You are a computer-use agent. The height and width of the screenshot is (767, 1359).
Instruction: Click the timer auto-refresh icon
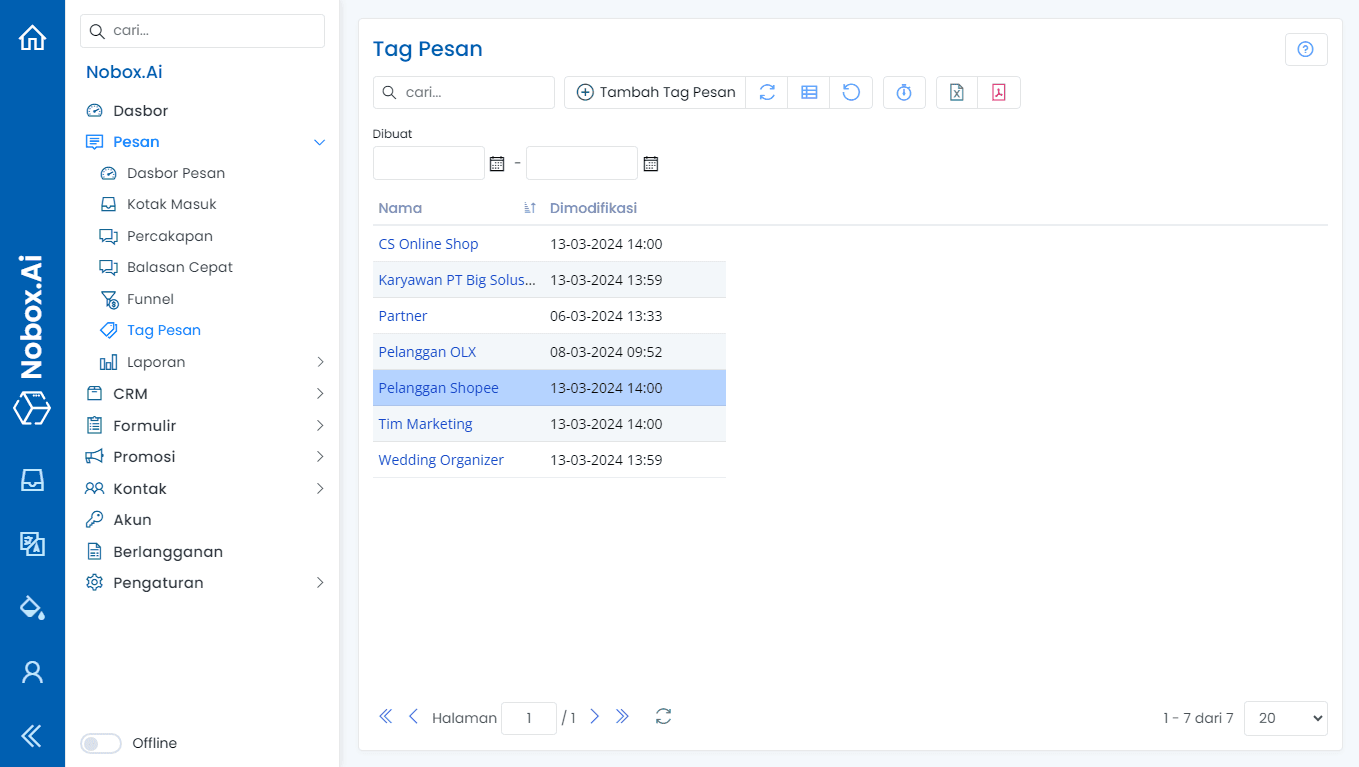904,93
